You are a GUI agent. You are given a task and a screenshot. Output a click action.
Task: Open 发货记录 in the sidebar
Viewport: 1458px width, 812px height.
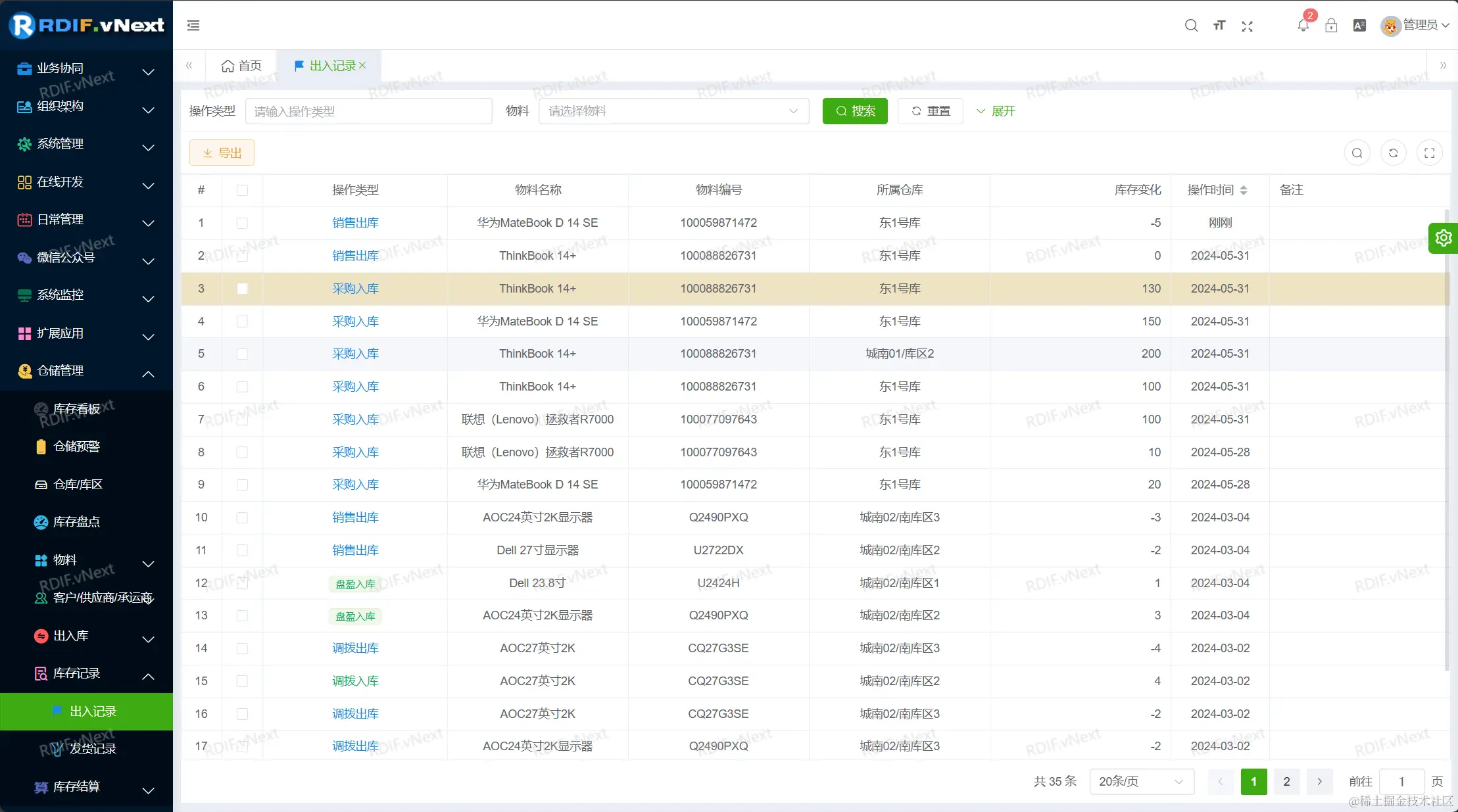[93, 749]
